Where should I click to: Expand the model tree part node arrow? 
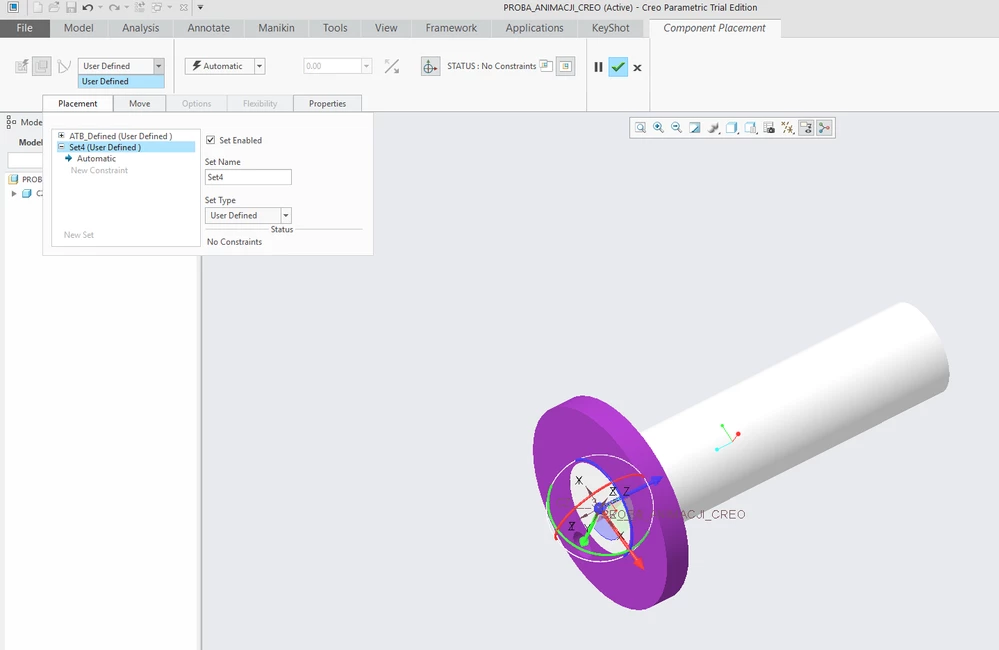[14, 194]
